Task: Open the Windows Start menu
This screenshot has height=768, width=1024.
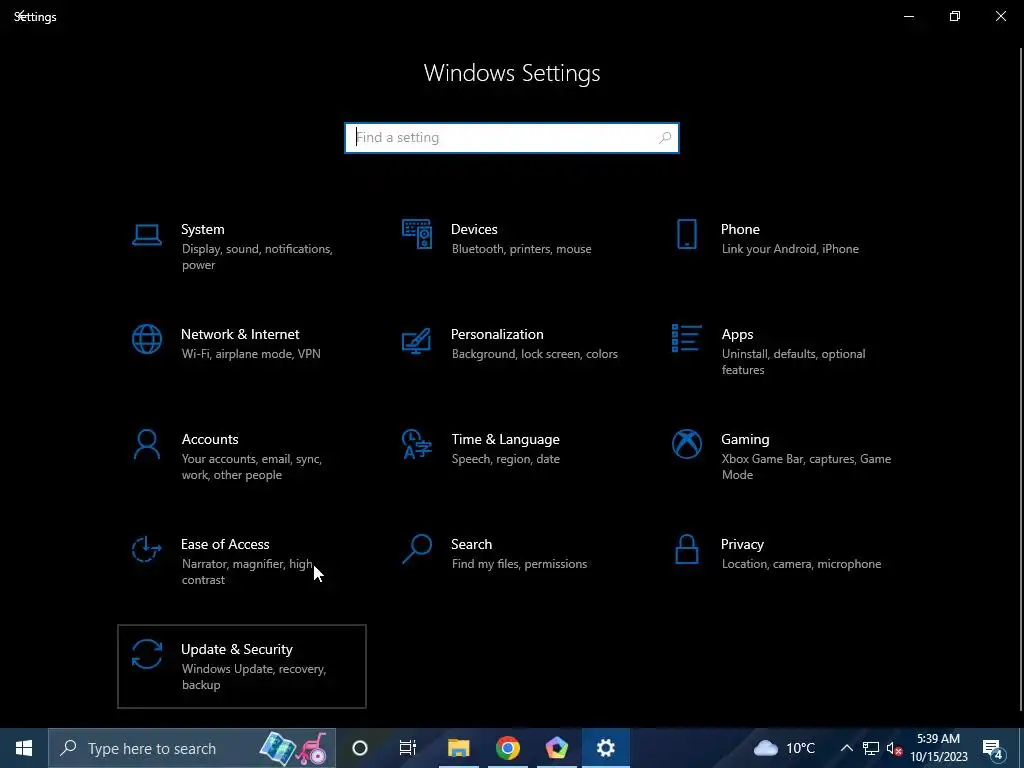Action: pyautogui.click(x=24, y=748)
